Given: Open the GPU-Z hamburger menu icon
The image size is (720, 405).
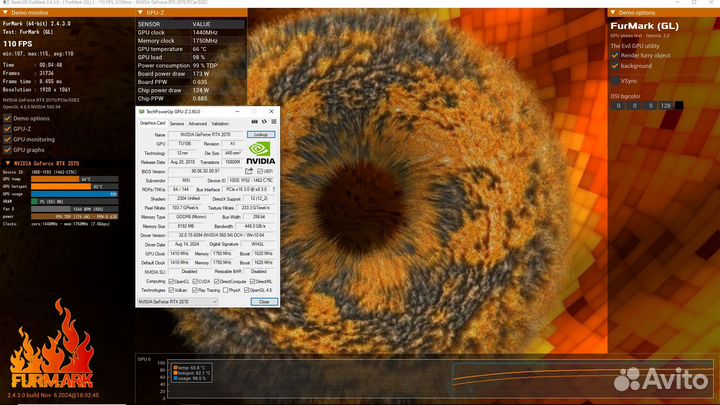Looking at the screenshot, I should [274, 122].
